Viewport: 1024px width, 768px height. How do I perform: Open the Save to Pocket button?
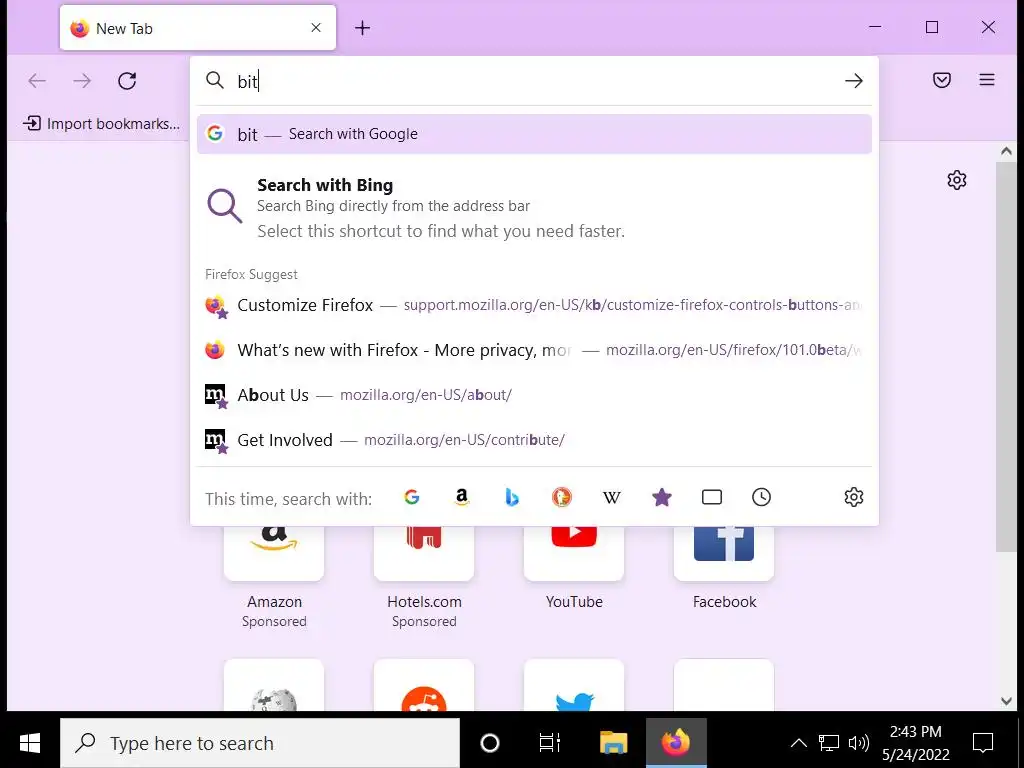pos(942,80)
